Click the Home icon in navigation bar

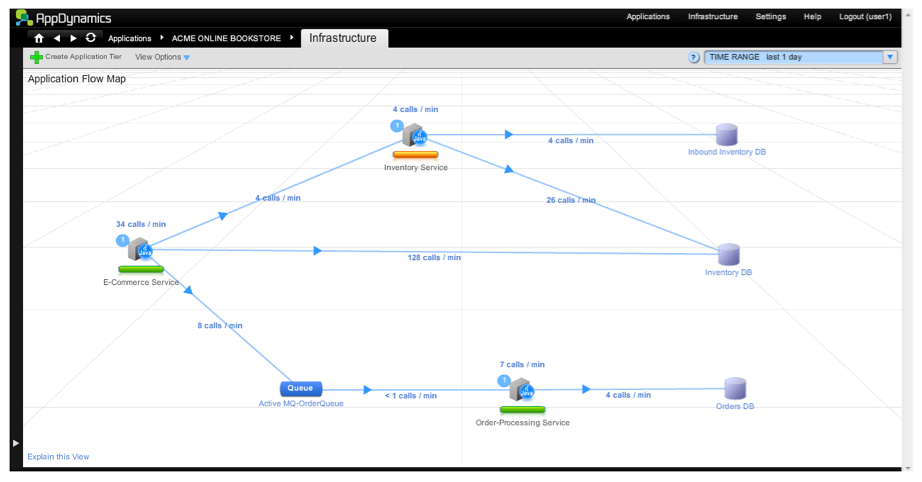click(39, 38)
